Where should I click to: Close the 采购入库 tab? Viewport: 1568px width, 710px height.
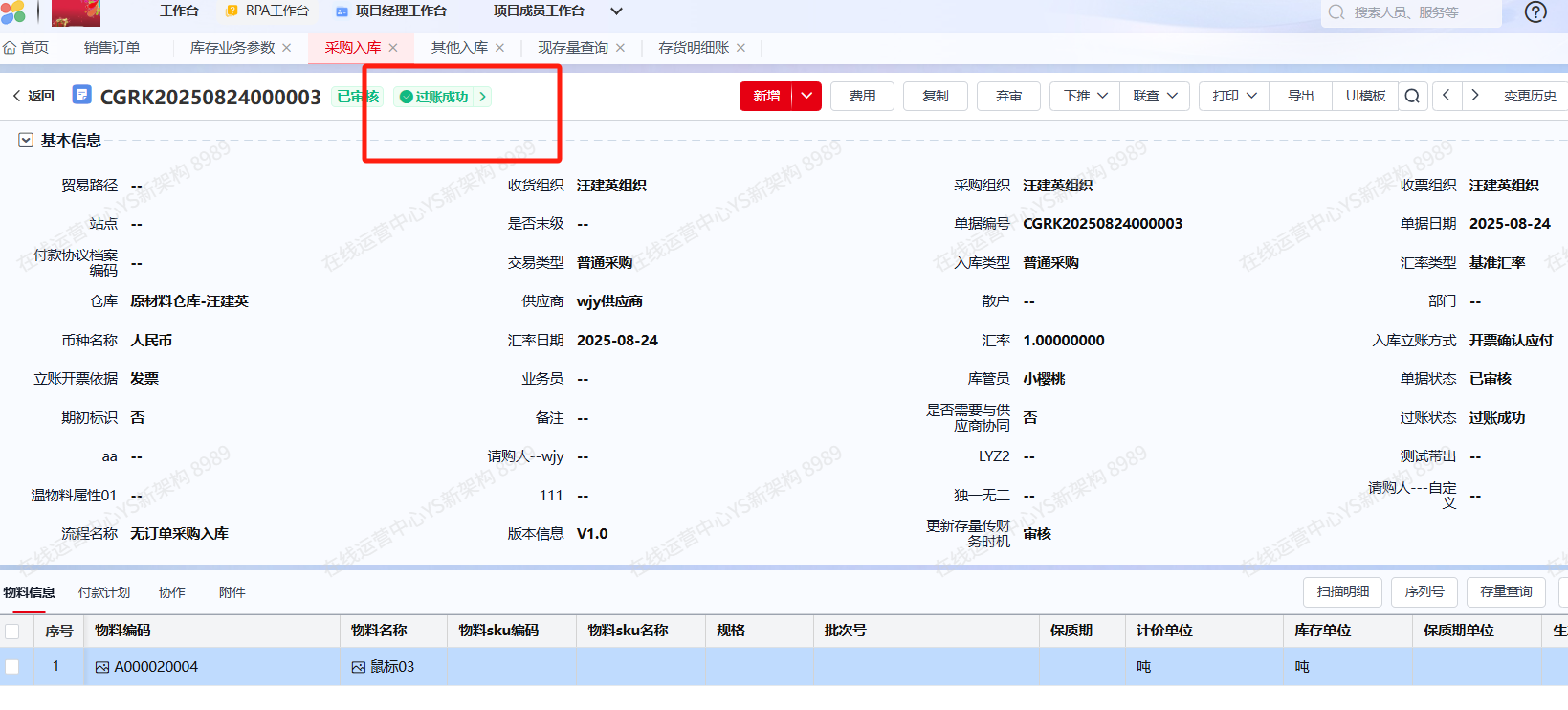coord(393,48)
